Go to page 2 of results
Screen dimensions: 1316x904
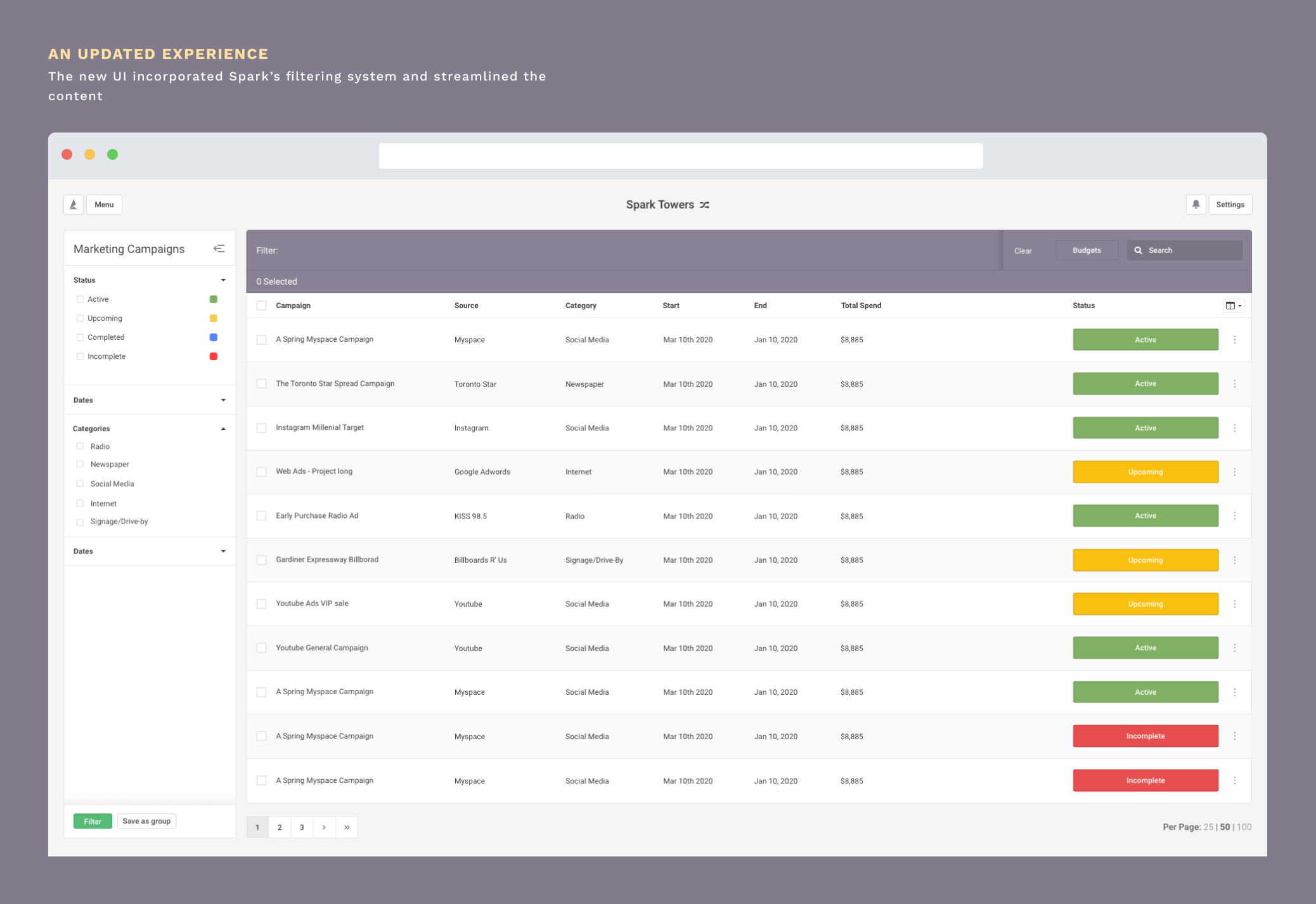click(280, 827)
